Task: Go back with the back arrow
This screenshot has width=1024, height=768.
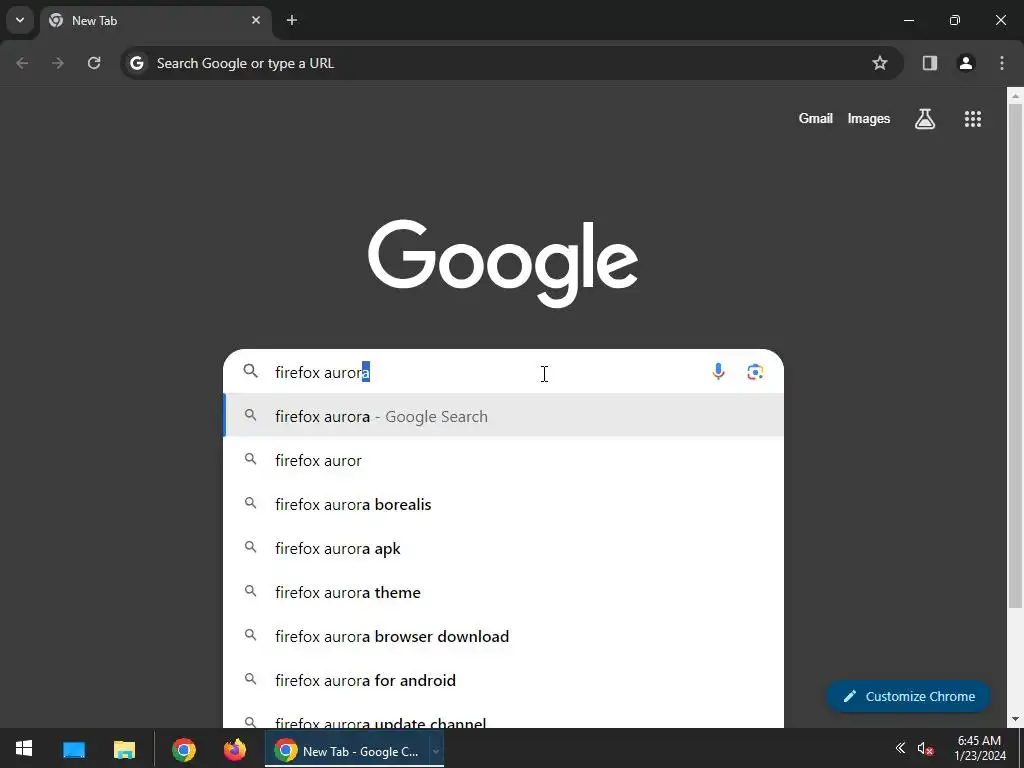Action: coord(22,63)
